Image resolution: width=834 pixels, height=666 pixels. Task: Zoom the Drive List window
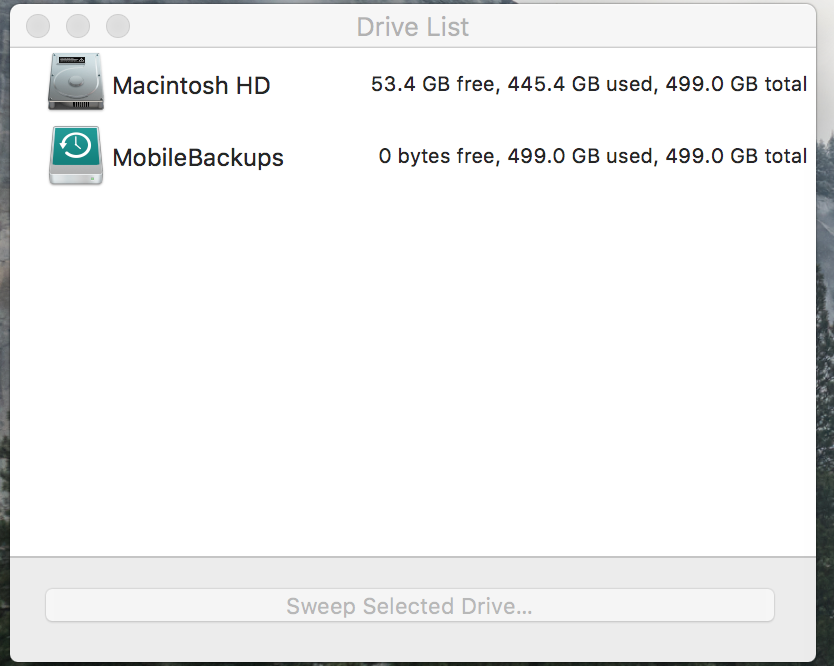(118, 26)
